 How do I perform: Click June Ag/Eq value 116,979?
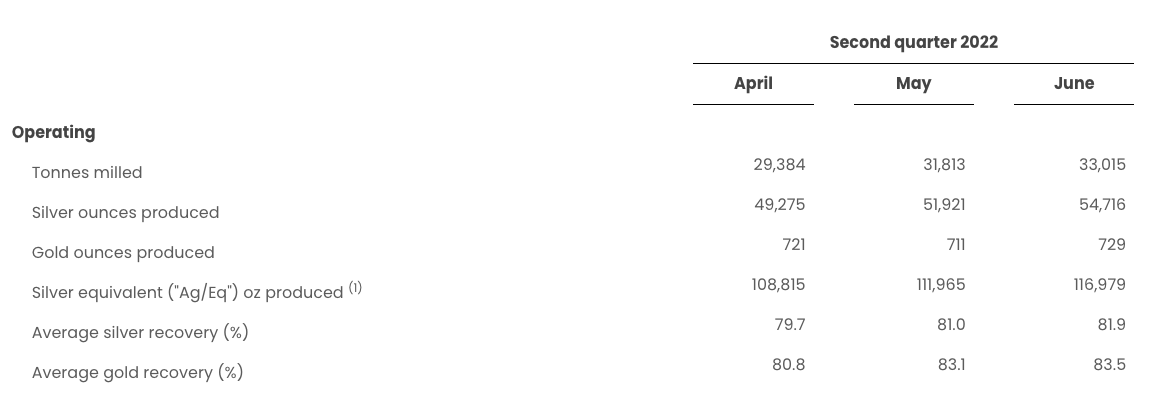click(1099, 285)
